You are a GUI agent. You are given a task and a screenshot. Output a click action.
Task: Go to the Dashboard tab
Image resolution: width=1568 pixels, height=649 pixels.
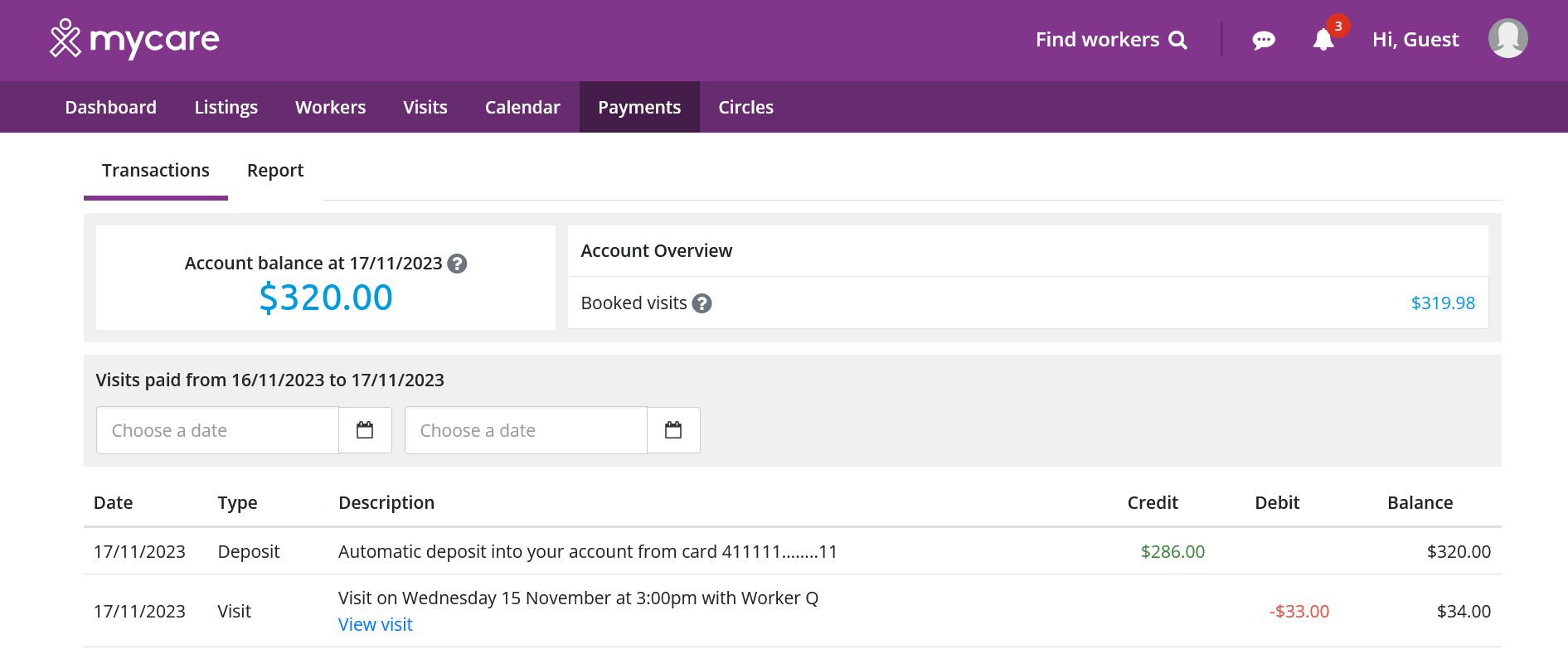tap(111, 107)
